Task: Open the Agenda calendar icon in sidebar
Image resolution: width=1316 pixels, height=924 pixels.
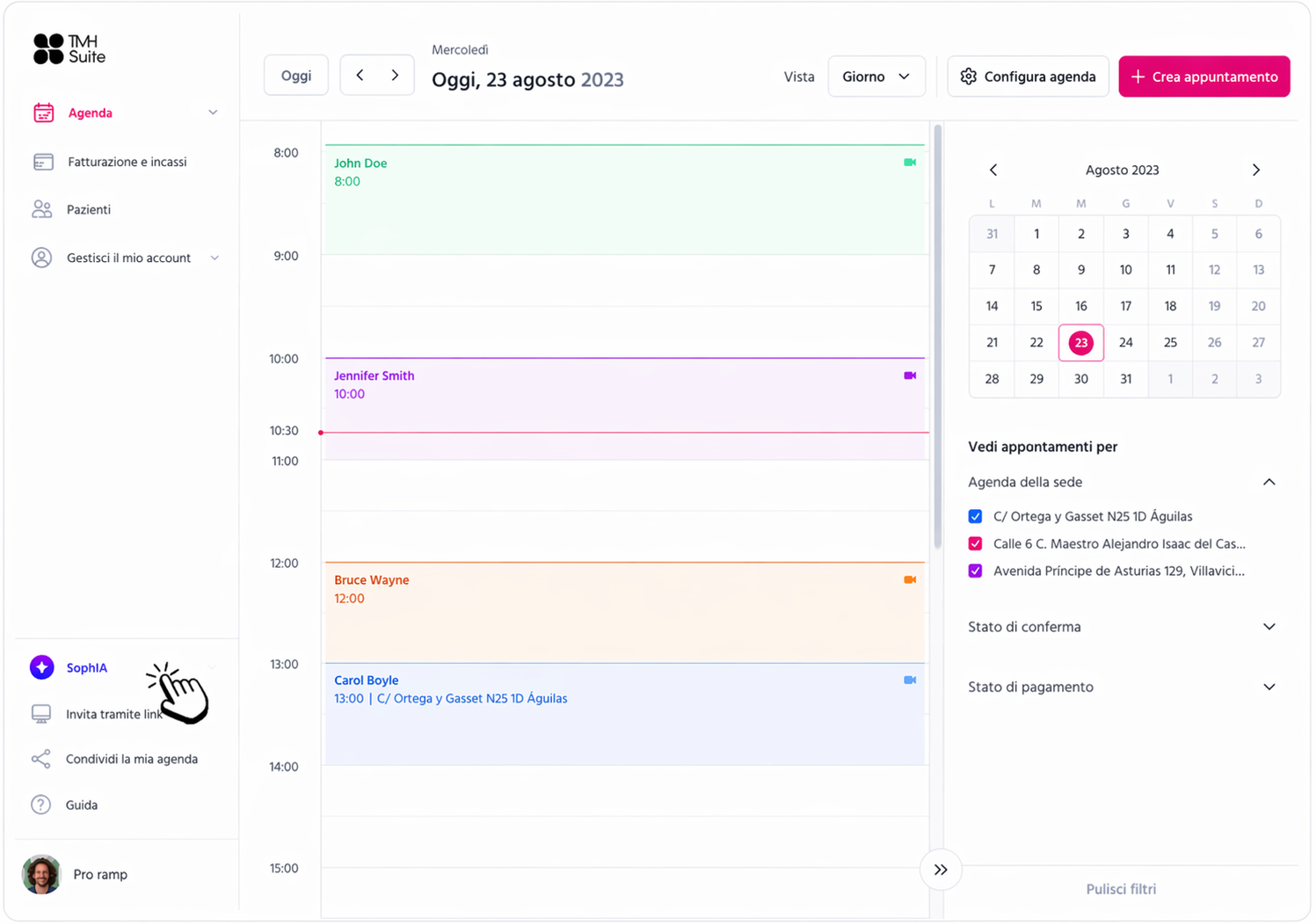Action: (x=44, y=113)
